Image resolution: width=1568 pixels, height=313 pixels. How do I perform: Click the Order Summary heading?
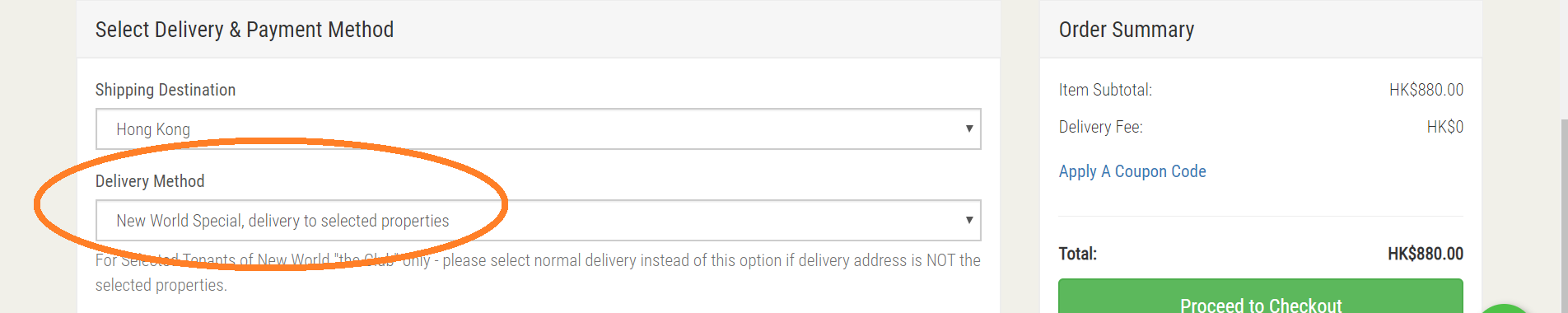point(1127,30)
